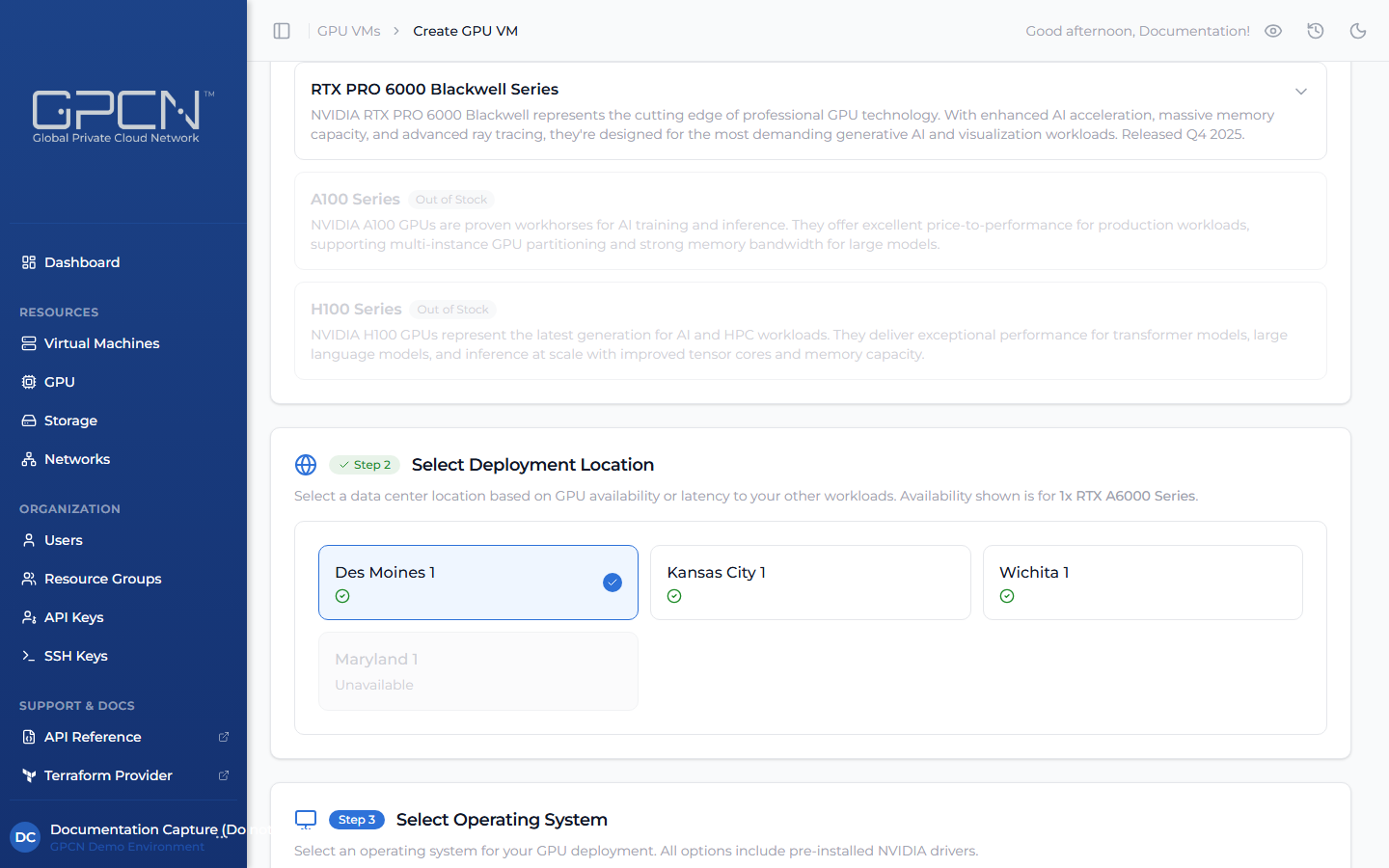Click the monitor icon beside Step 3

pos(306,820)
